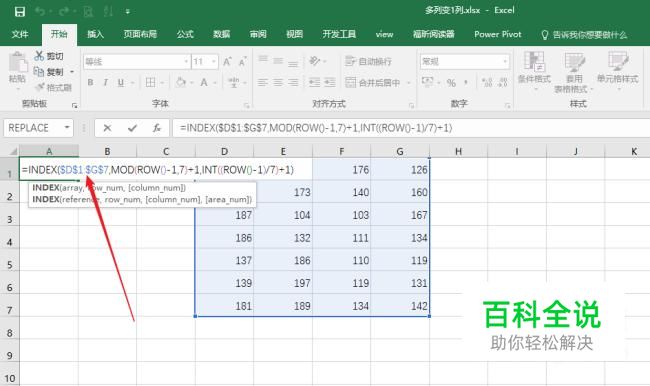Viewport: 650px width, 386px height.
Task: Click the 剪切 cut button
Action: pyautogui.click(x=49, y=56)
